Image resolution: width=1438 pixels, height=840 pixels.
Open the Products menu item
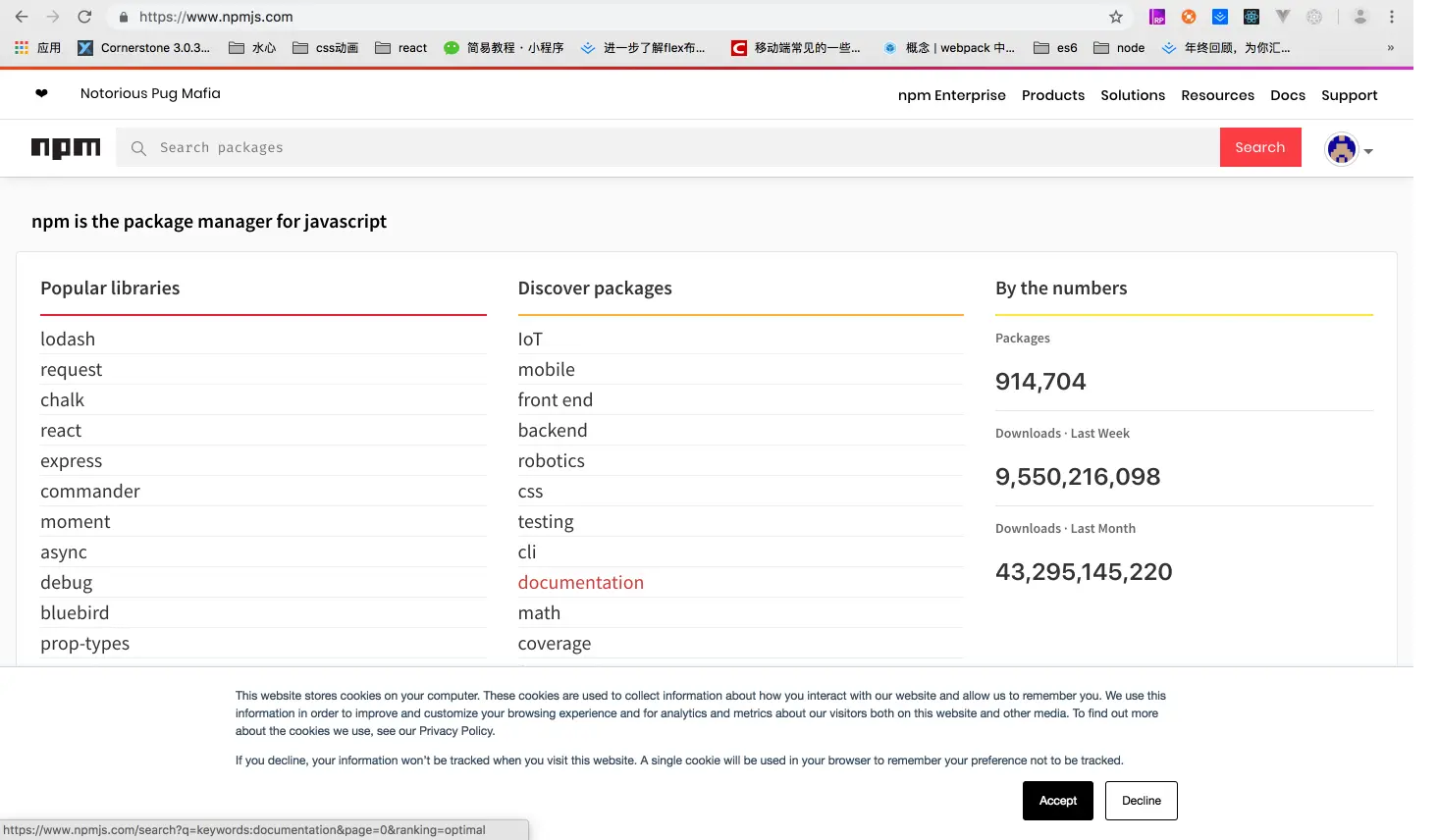click(1053, 95)
